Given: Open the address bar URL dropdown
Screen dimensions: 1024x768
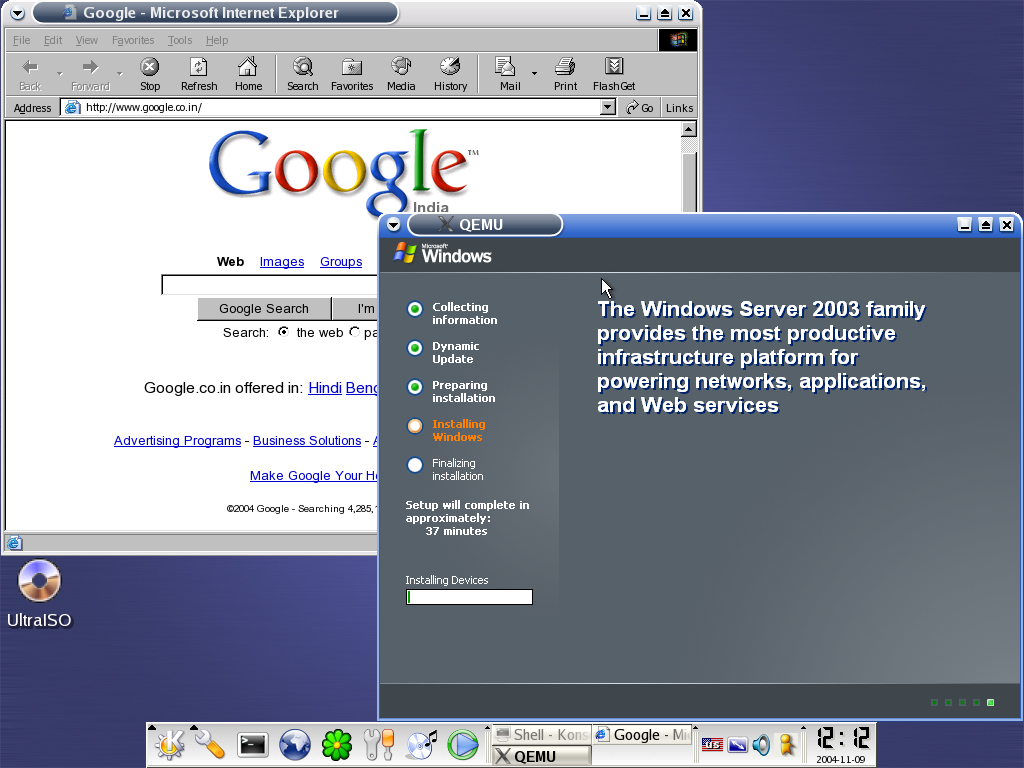Looking at the screenshot, I should (x=607, y=107).
